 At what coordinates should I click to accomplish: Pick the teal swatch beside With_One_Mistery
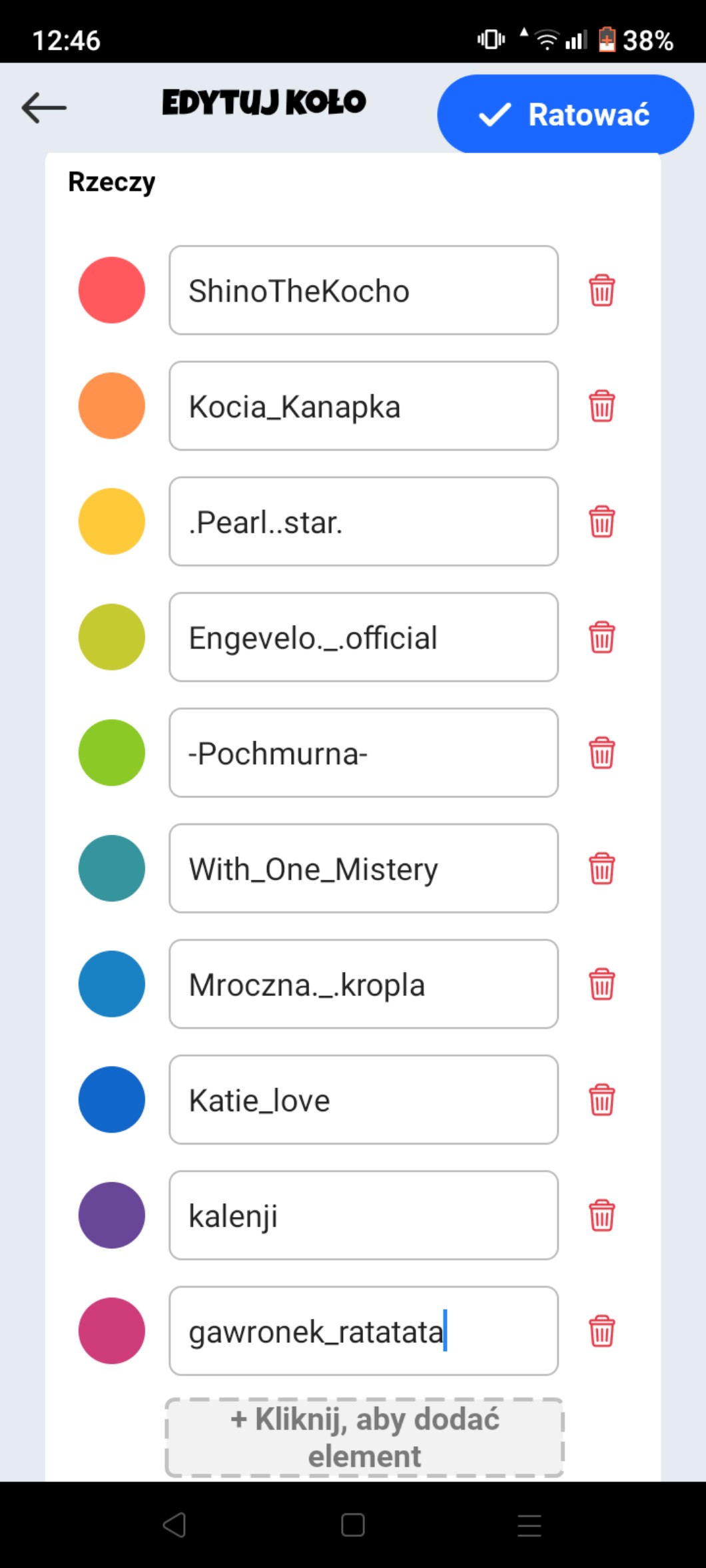pyautogui.click(x=112, y=868)
